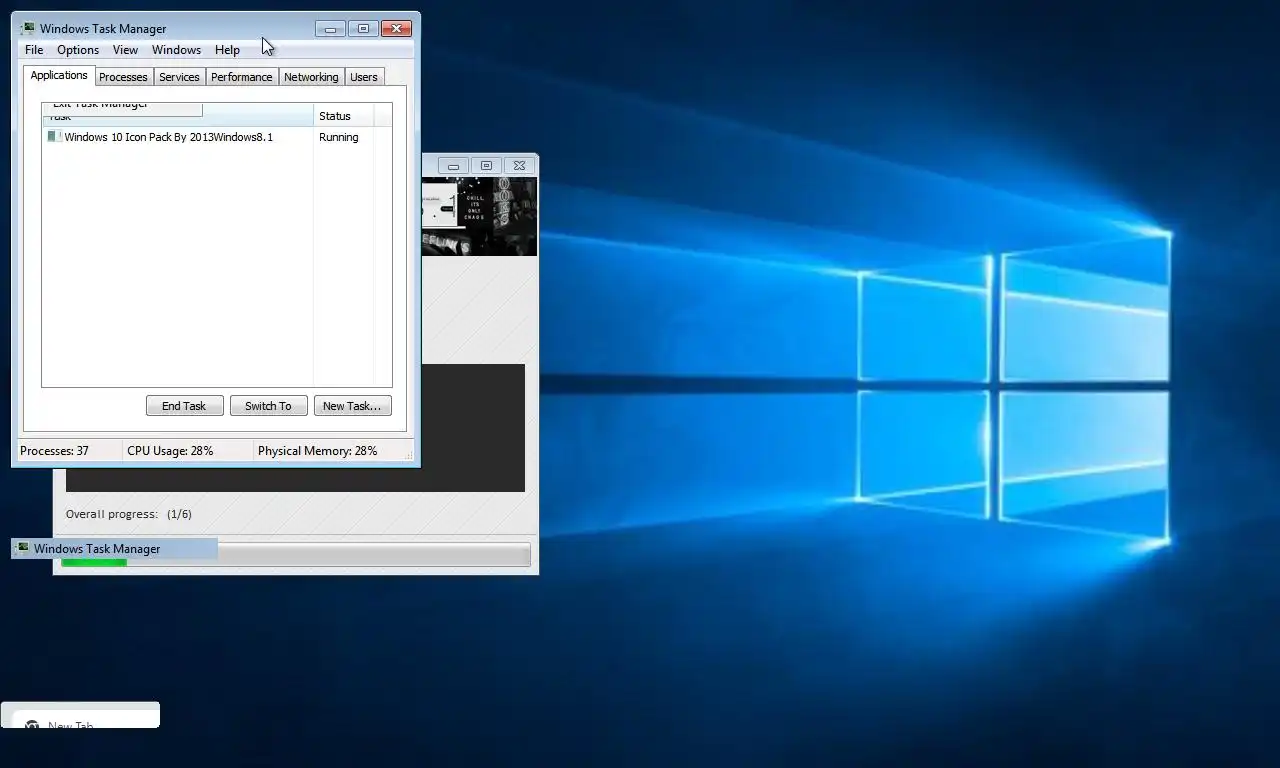Minimize the Windows Task Manager window
The height and width of the screenshot is (768, 1280).
tap(330, 29)
